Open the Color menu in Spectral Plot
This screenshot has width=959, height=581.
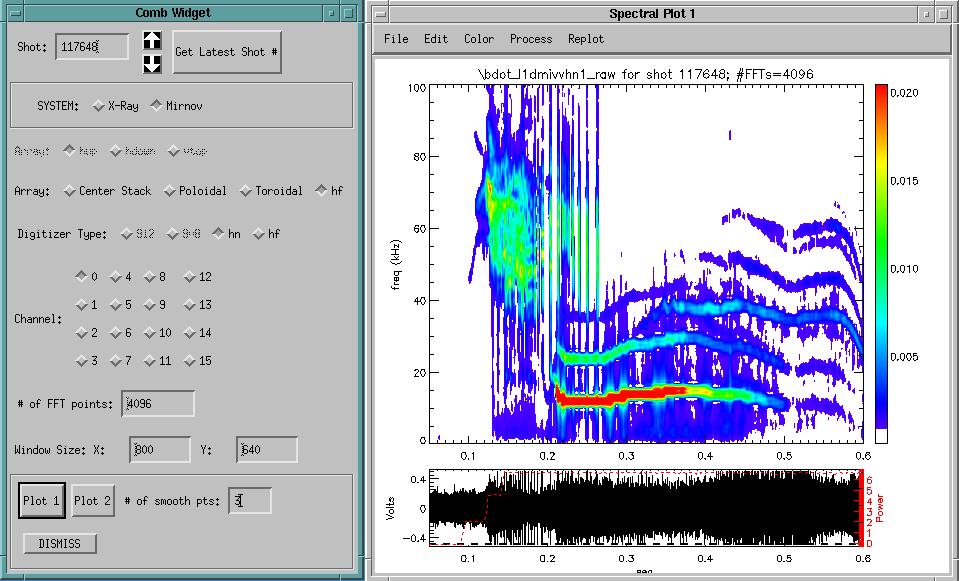(x=478, y=39)
